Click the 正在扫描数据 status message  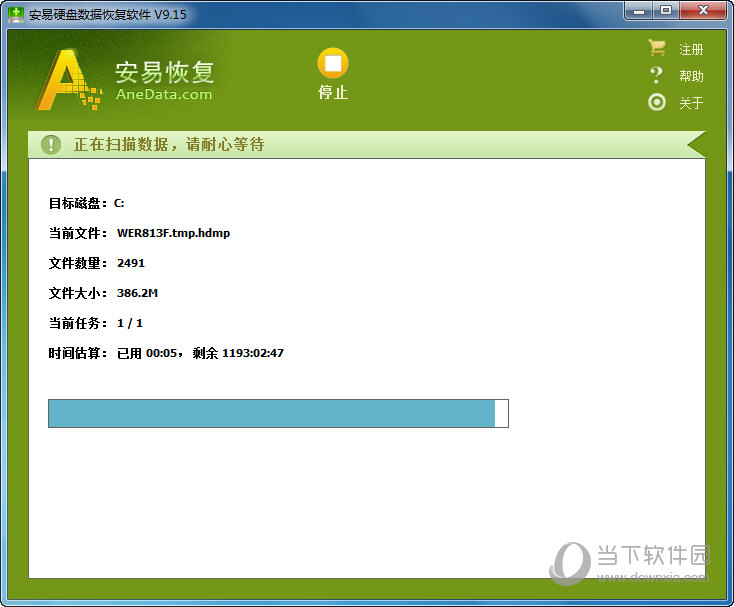point(169,144)
